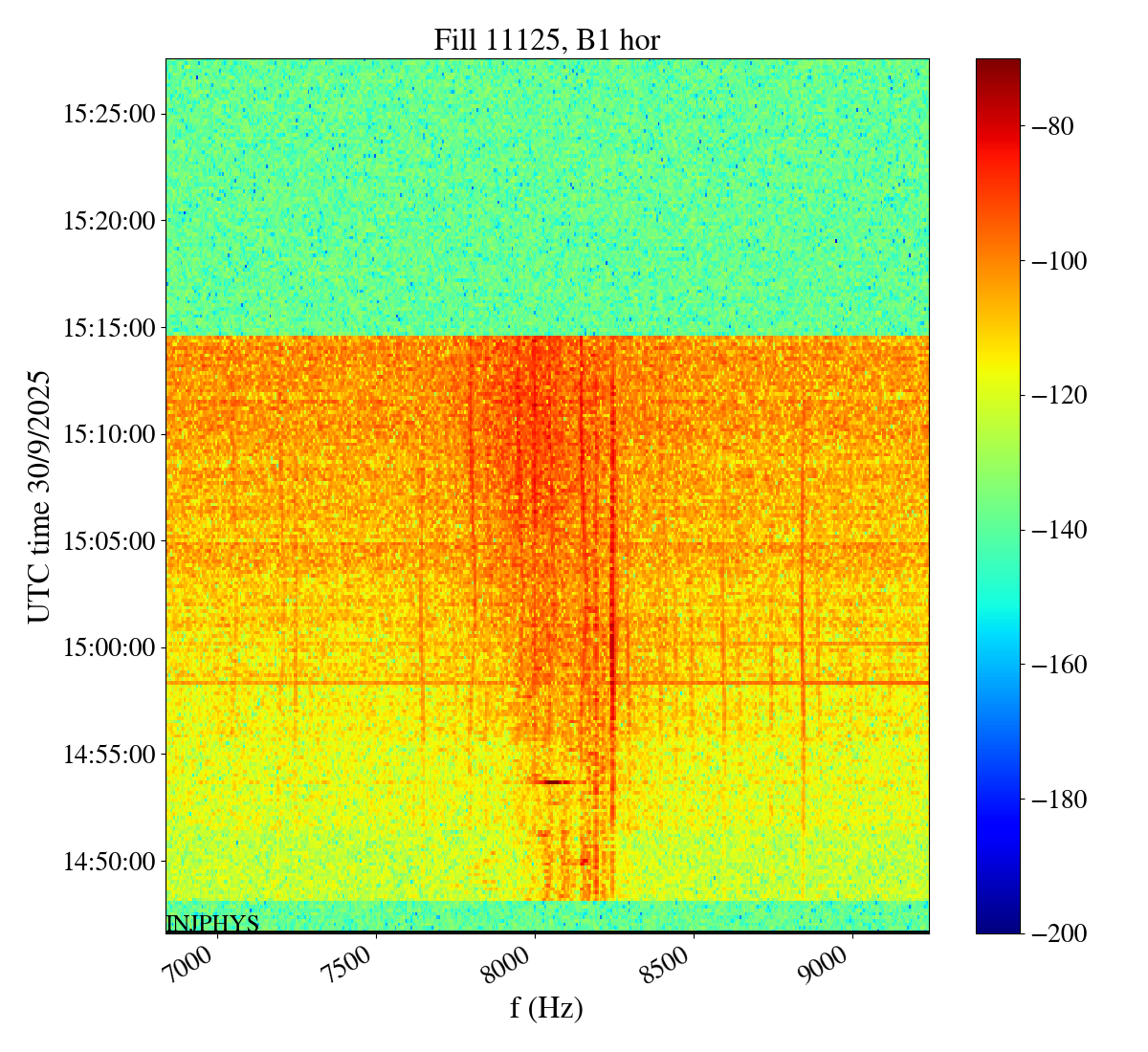Pick the 14:55:00 time tick label
Screen dimensions: 1148x1052
[x=108, y=755]
